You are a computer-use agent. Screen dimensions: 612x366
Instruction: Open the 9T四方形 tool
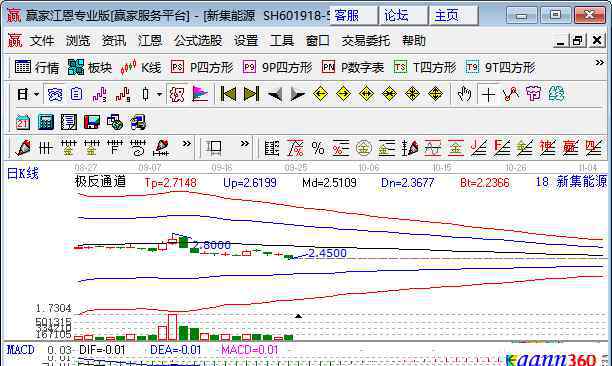click(x=500, y=68)
